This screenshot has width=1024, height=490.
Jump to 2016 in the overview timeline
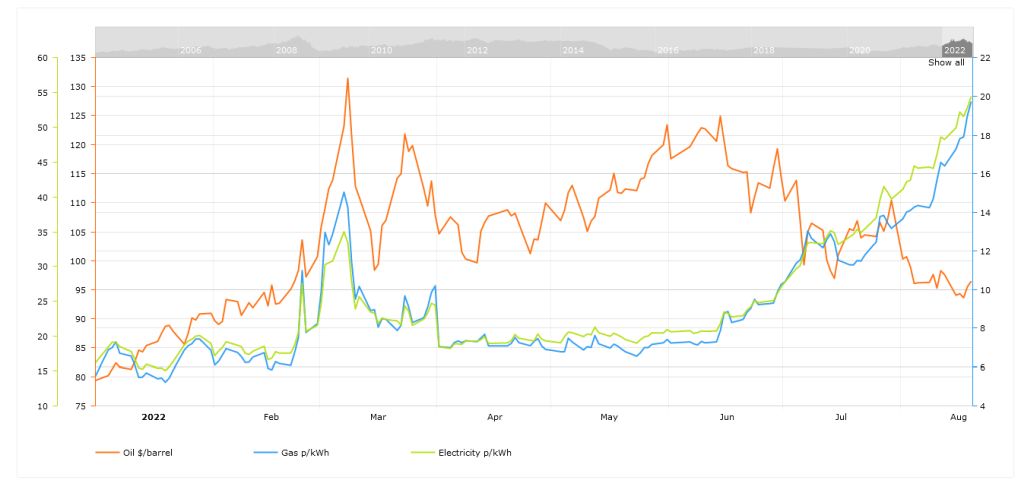click(668, 50)
